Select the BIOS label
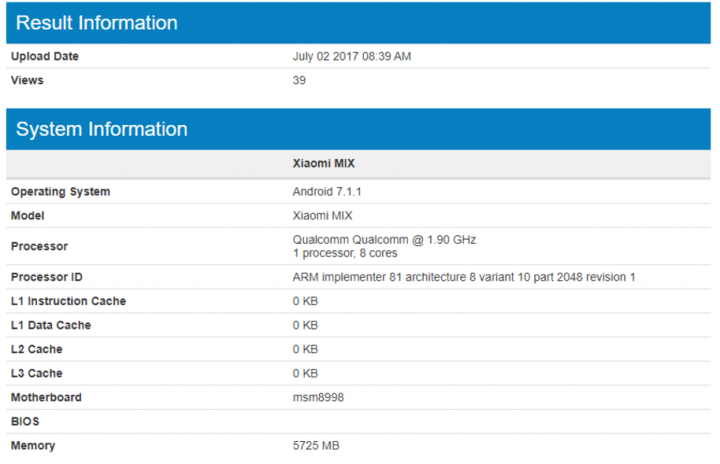The width and height of the screenshot is (720, 464). tap(25, 421)
